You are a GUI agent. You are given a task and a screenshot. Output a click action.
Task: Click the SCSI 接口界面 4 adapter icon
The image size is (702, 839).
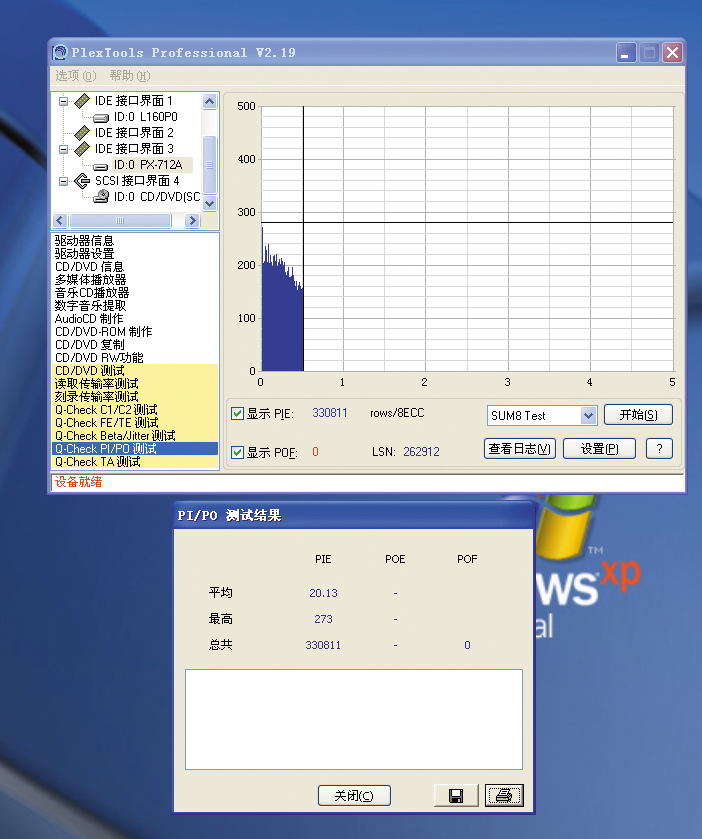click(x=82, y=181)
